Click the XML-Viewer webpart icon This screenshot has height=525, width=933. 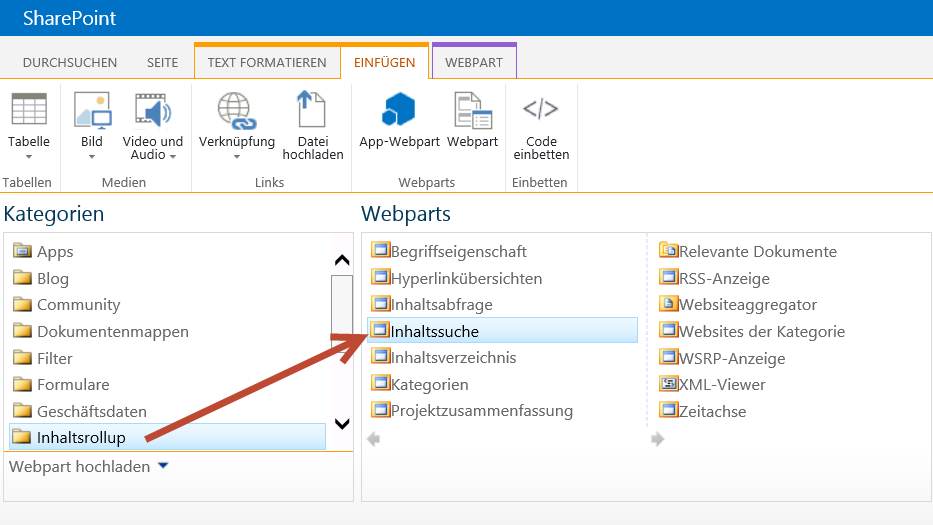click(x=669, y=383)
